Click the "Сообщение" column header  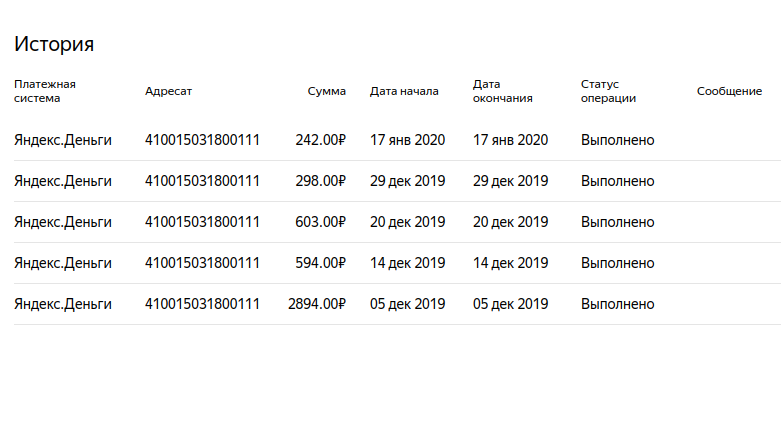pyautogui.click(x=729, y=91)
